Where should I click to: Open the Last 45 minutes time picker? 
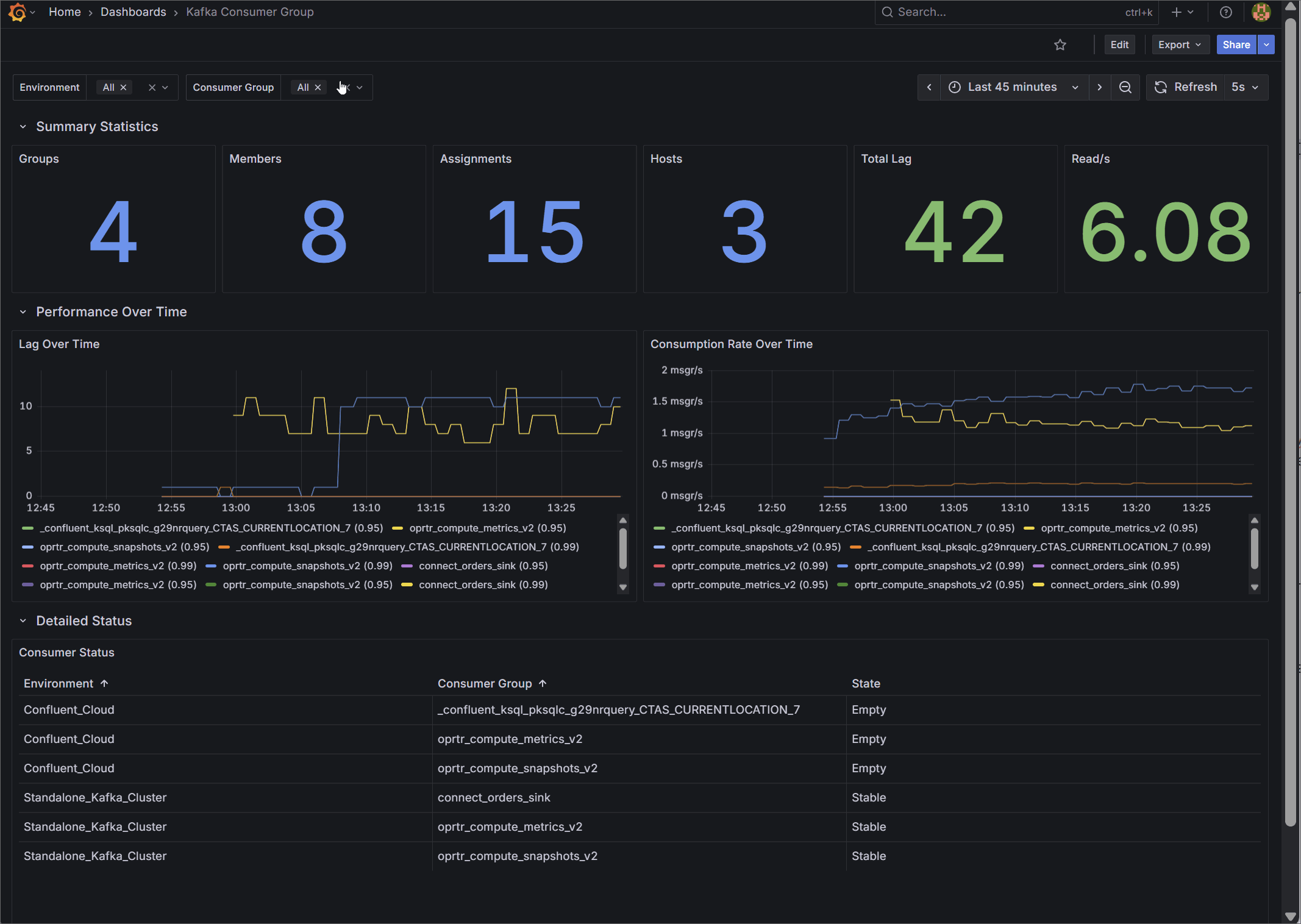[x=1013, y=87]
